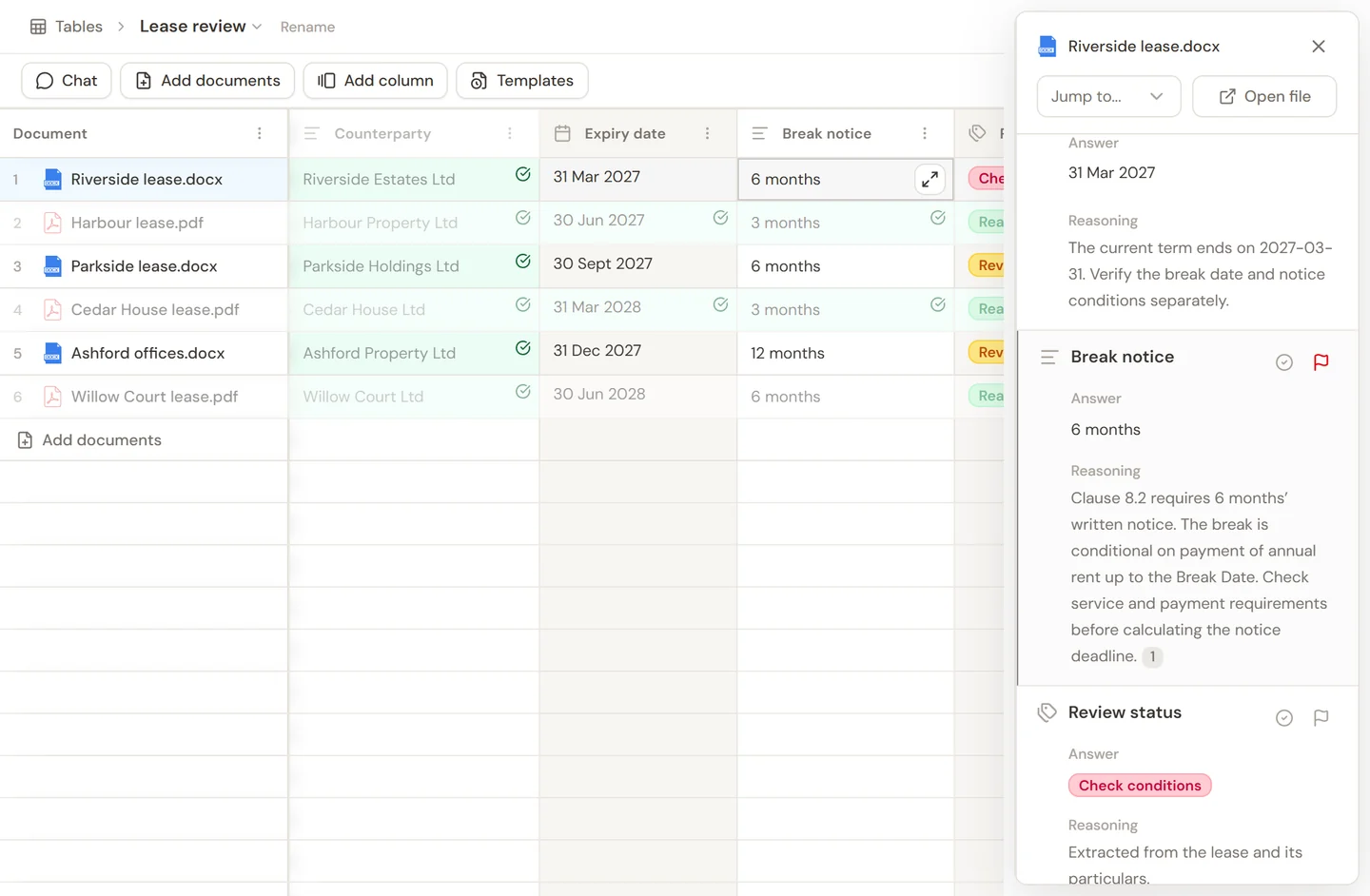
Task: Toggle verified check on 30 Jun 2027 expiry
Action: coord(721,218)
